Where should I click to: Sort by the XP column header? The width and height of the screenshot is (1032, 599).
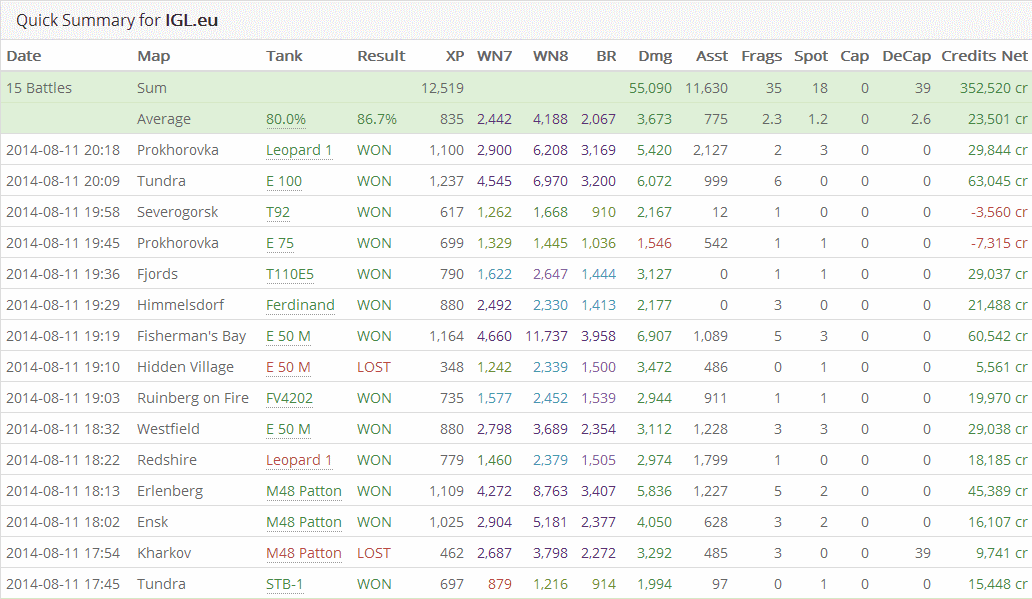coord(455,56)
